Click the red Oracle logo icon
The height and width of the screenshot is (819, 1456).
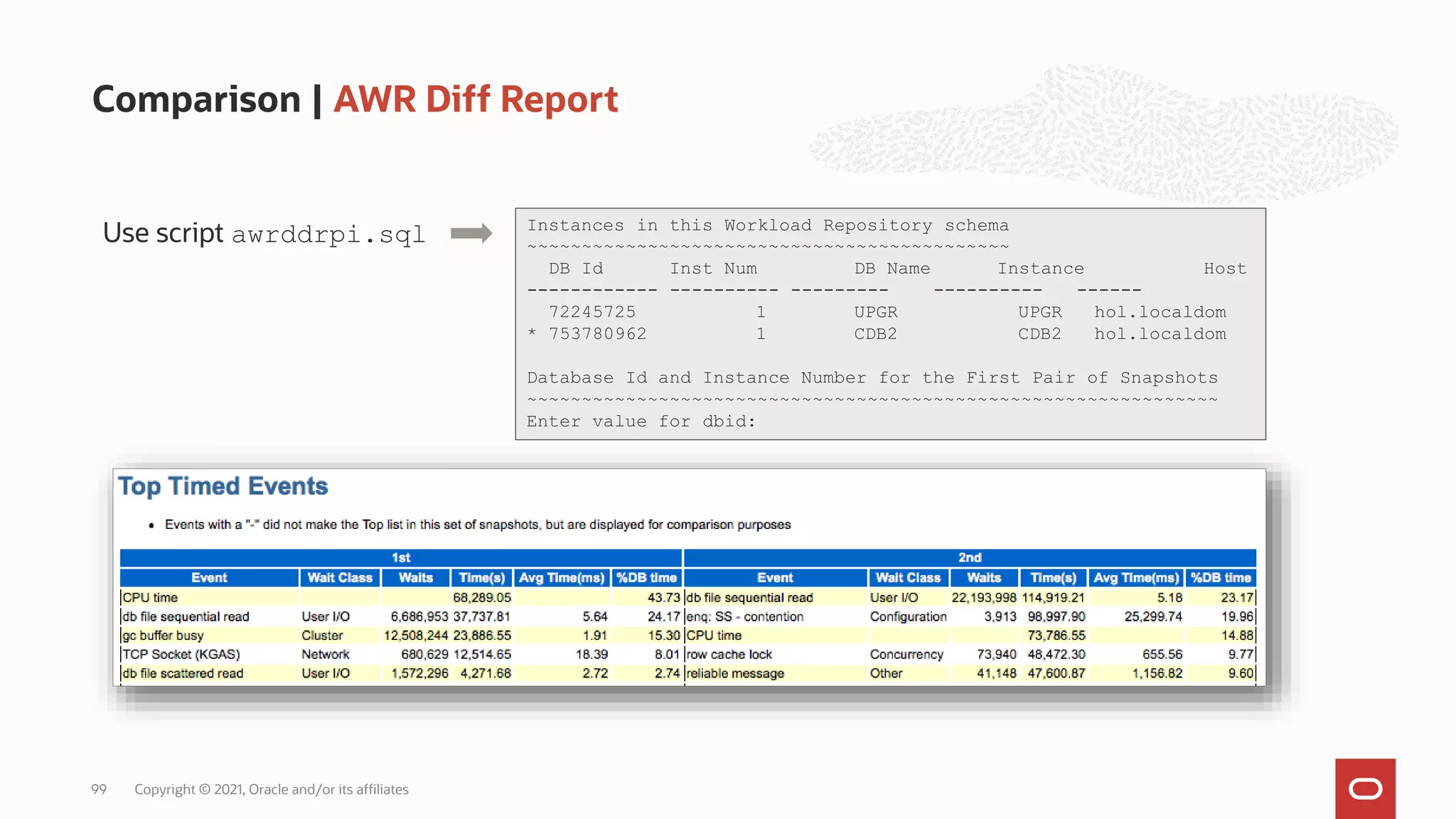[x=1365, y=788]
